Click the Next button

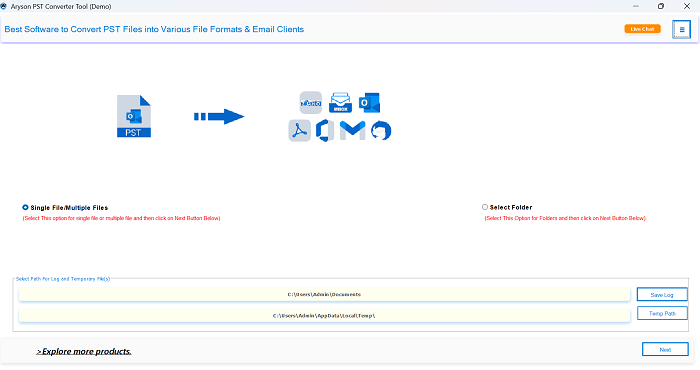pos(665,349)
